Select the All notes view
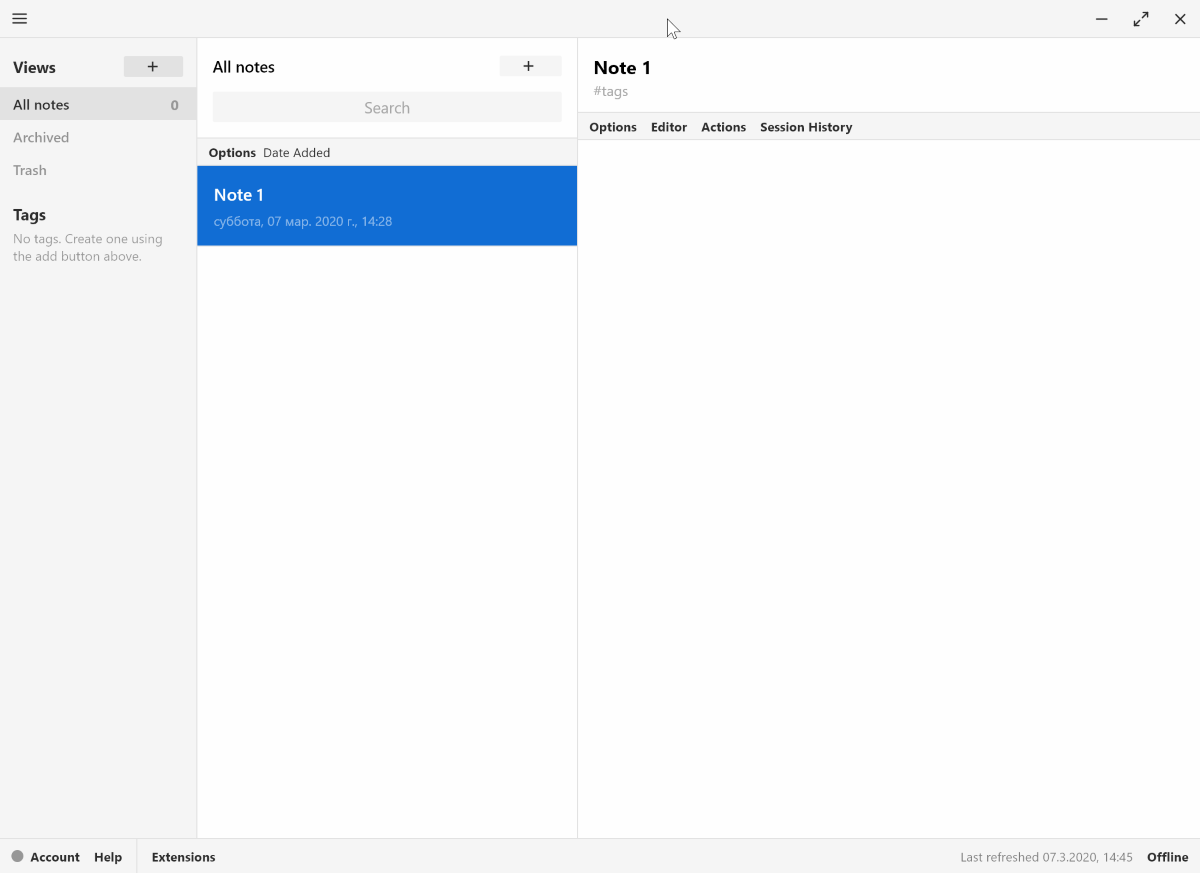Image resolution: width=1200 pixels, height=873 pixels. [x=41, y=104]
